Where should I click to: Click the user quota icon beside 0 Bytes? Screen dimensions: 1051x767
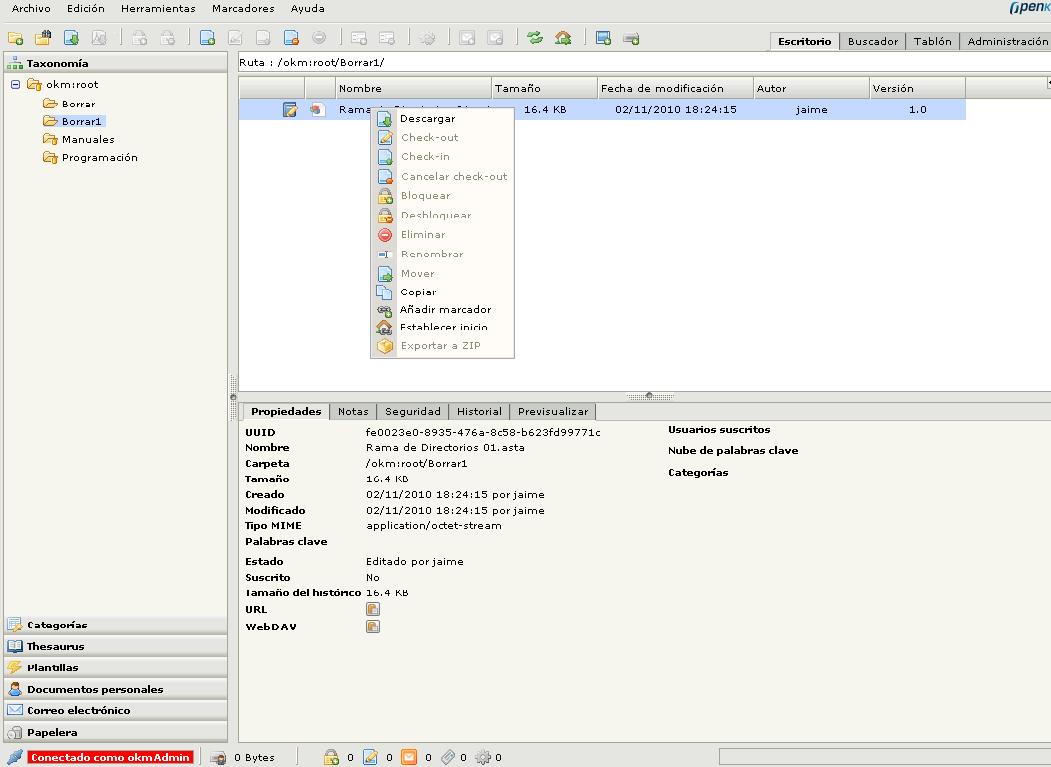point(218,758)
